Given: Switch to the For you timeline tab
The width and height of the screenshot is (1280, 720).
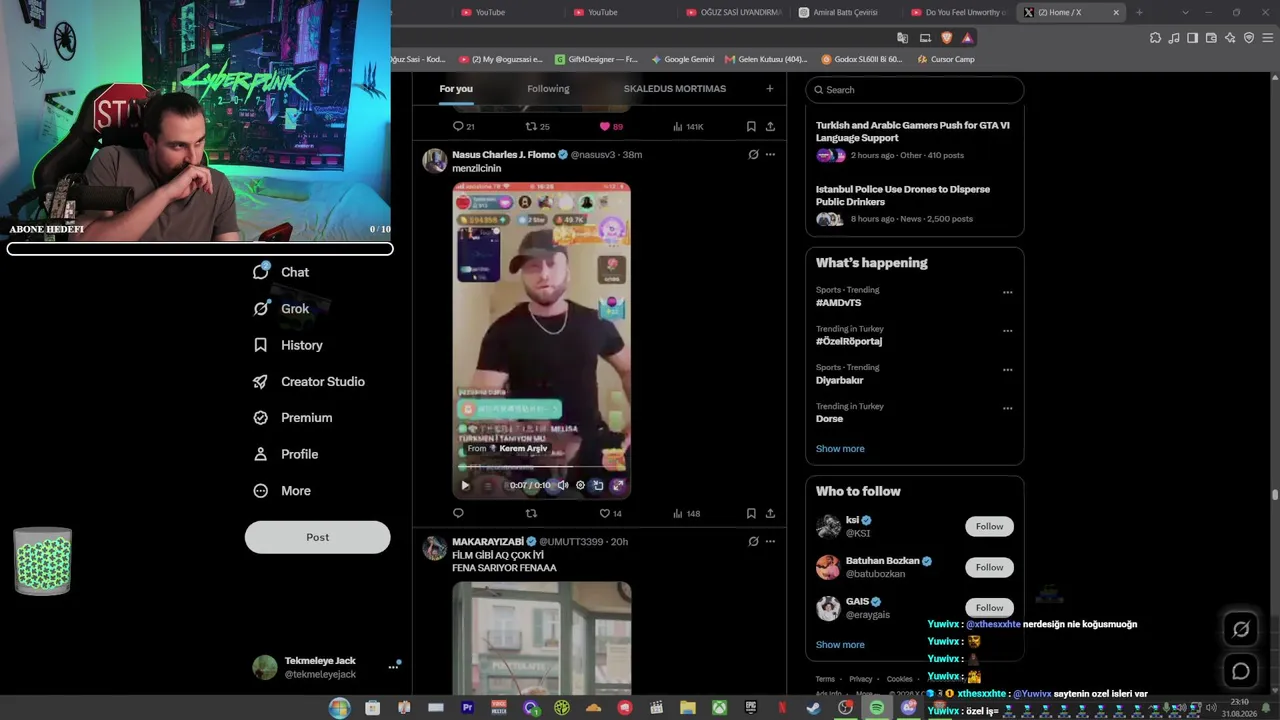Looking at the screenshot, I should pyautogui.click(x=456, y=89).
